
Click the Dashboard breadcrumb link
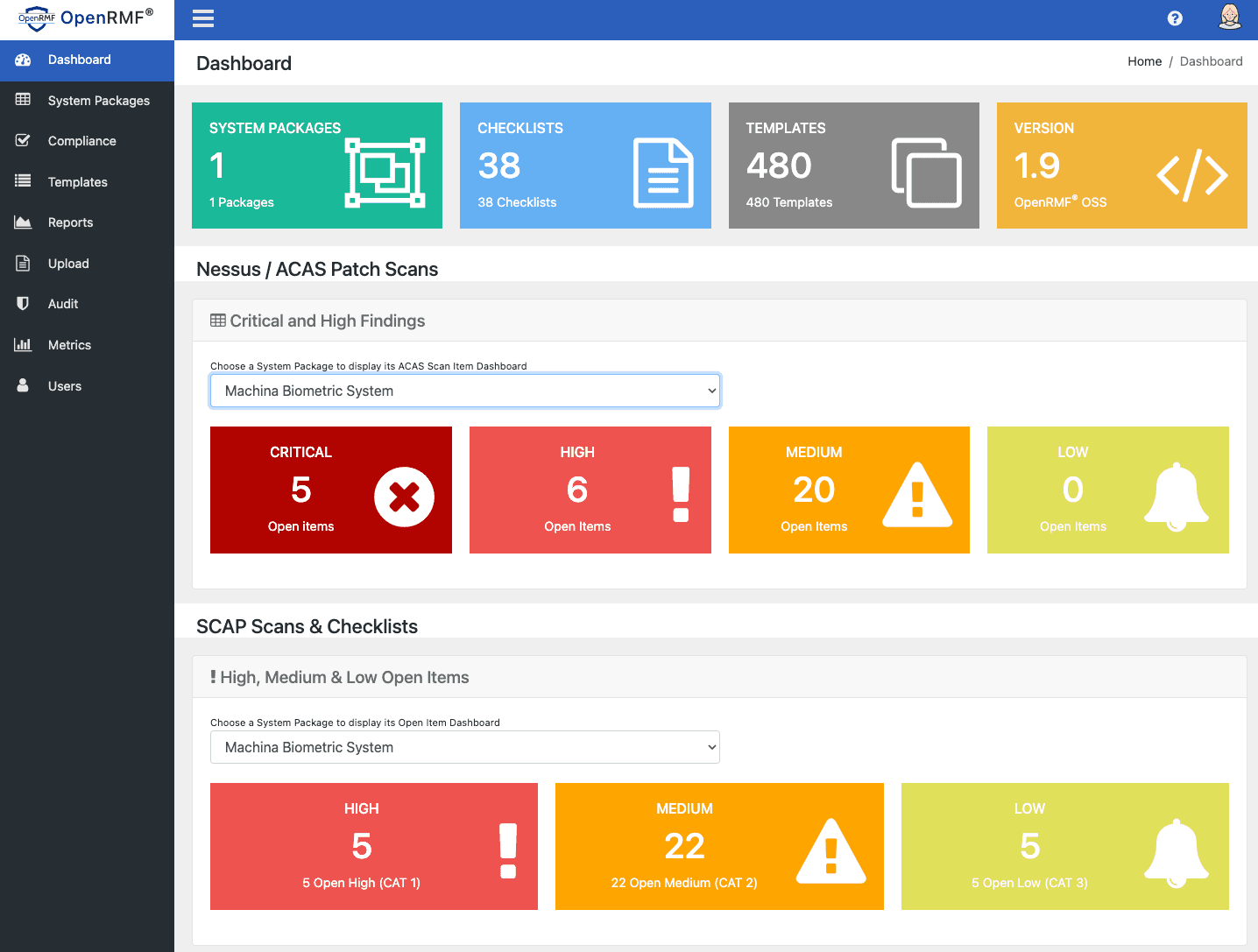1212,60
